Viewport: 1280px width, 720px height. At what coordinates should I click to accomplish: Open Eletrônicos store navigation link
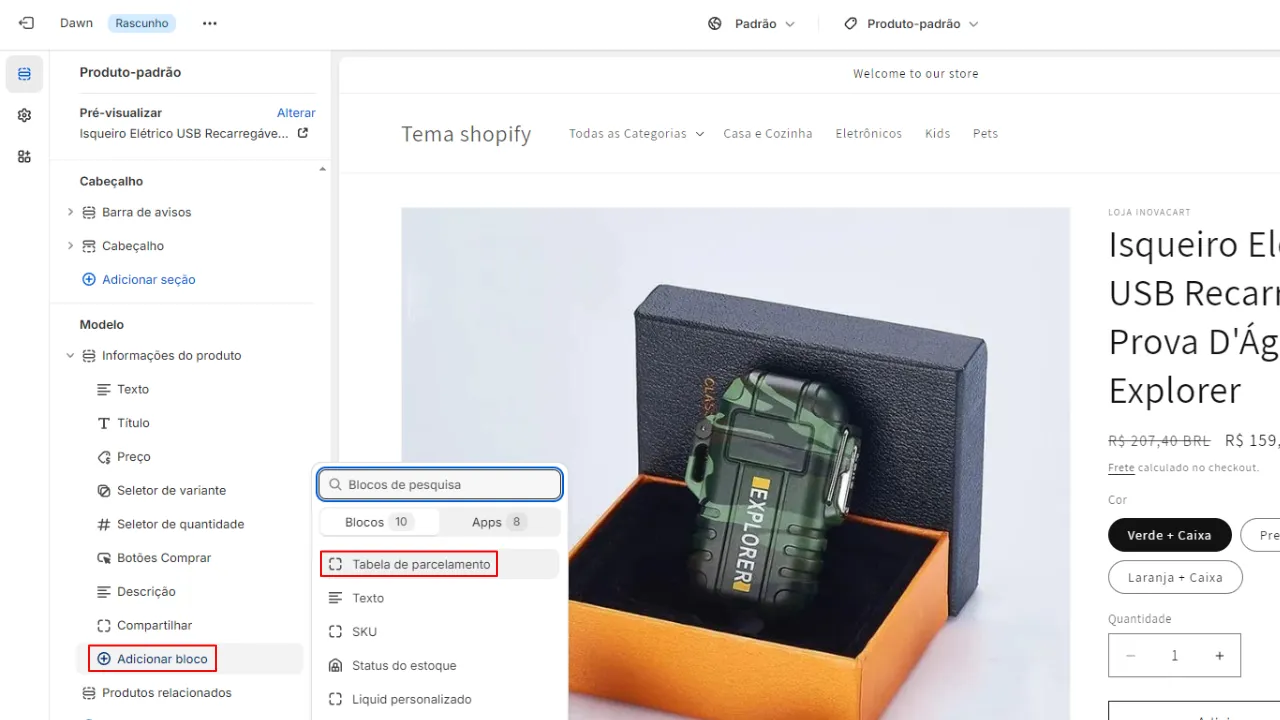[x=869, y=133]
